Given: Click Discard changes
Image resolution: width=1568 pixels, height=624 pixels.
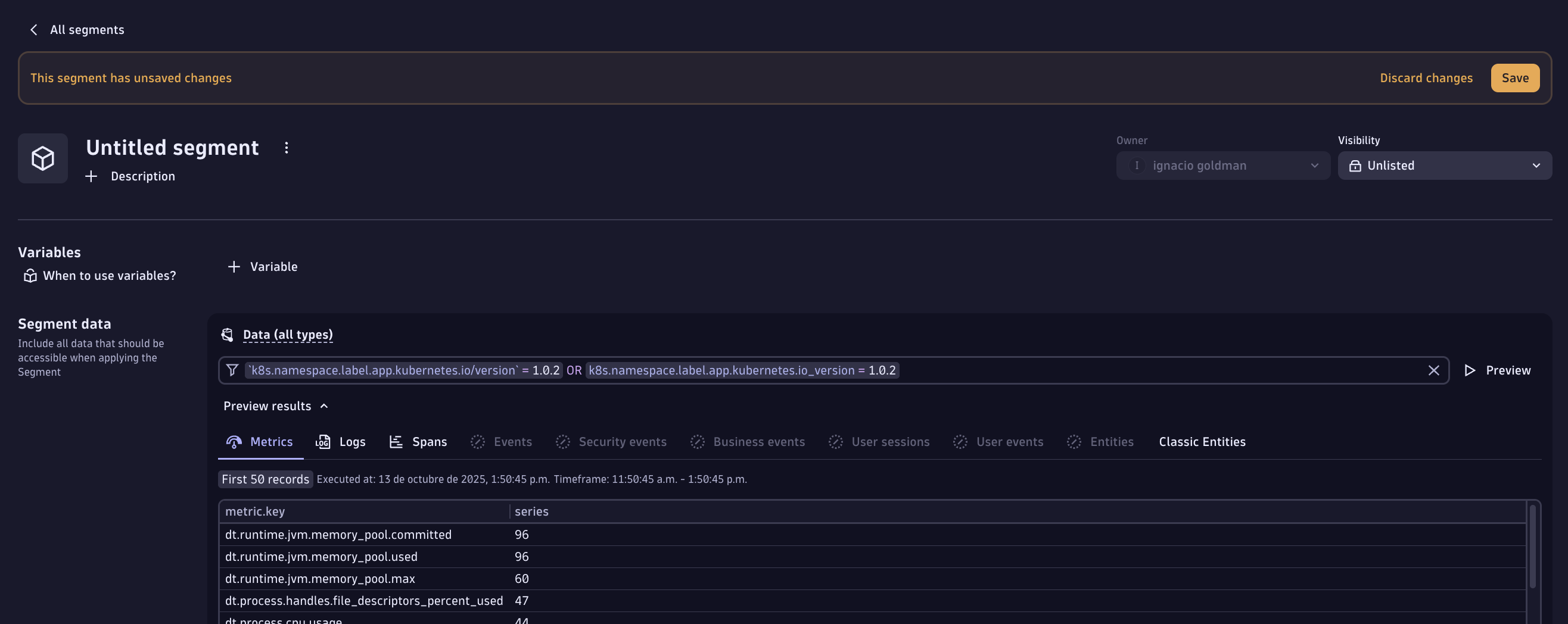Looking at the screenshot, I should point(1426,78).
